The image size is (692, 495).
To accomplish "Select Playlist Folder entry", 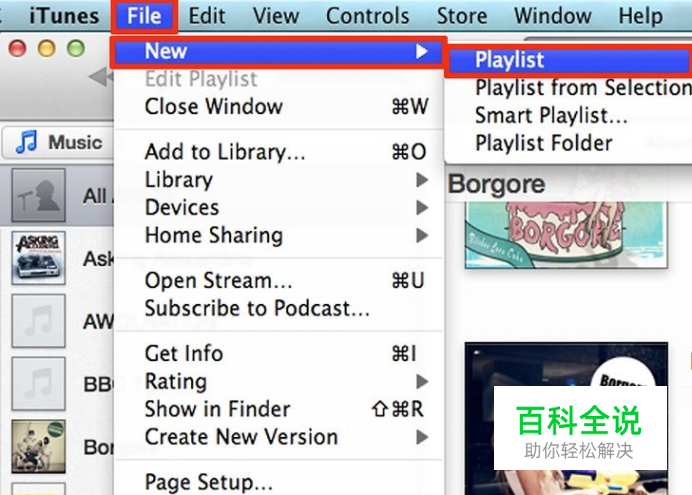I will 568,143.
